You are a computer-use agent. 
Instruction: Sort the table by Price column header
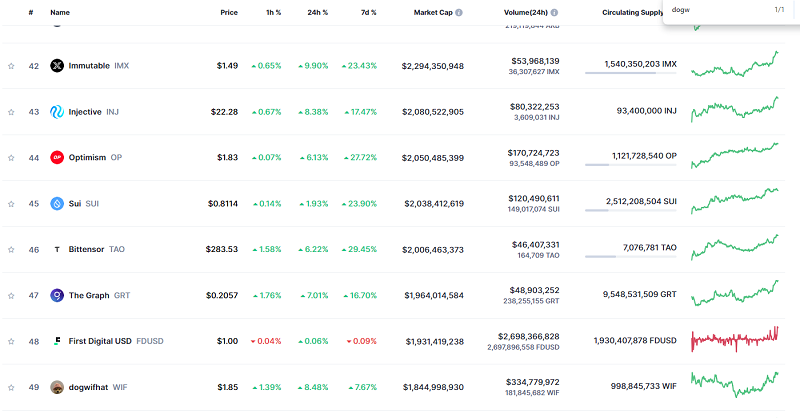click(x=229, y=12)
